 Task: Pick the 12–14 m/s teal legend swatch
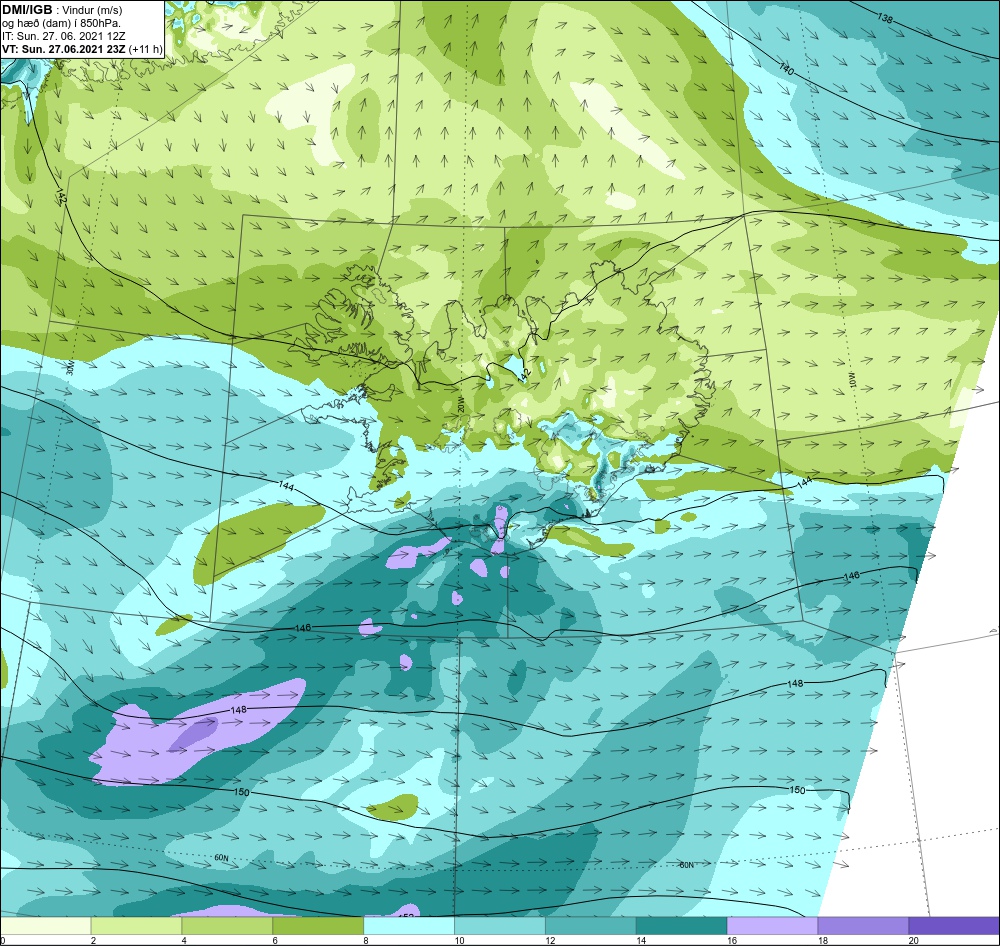pyautogui.click(x=591, y=925)
